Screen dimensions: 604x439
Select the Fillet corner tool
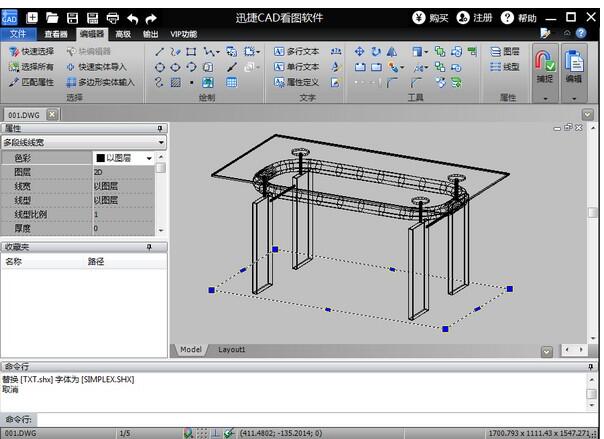point(392,82)
